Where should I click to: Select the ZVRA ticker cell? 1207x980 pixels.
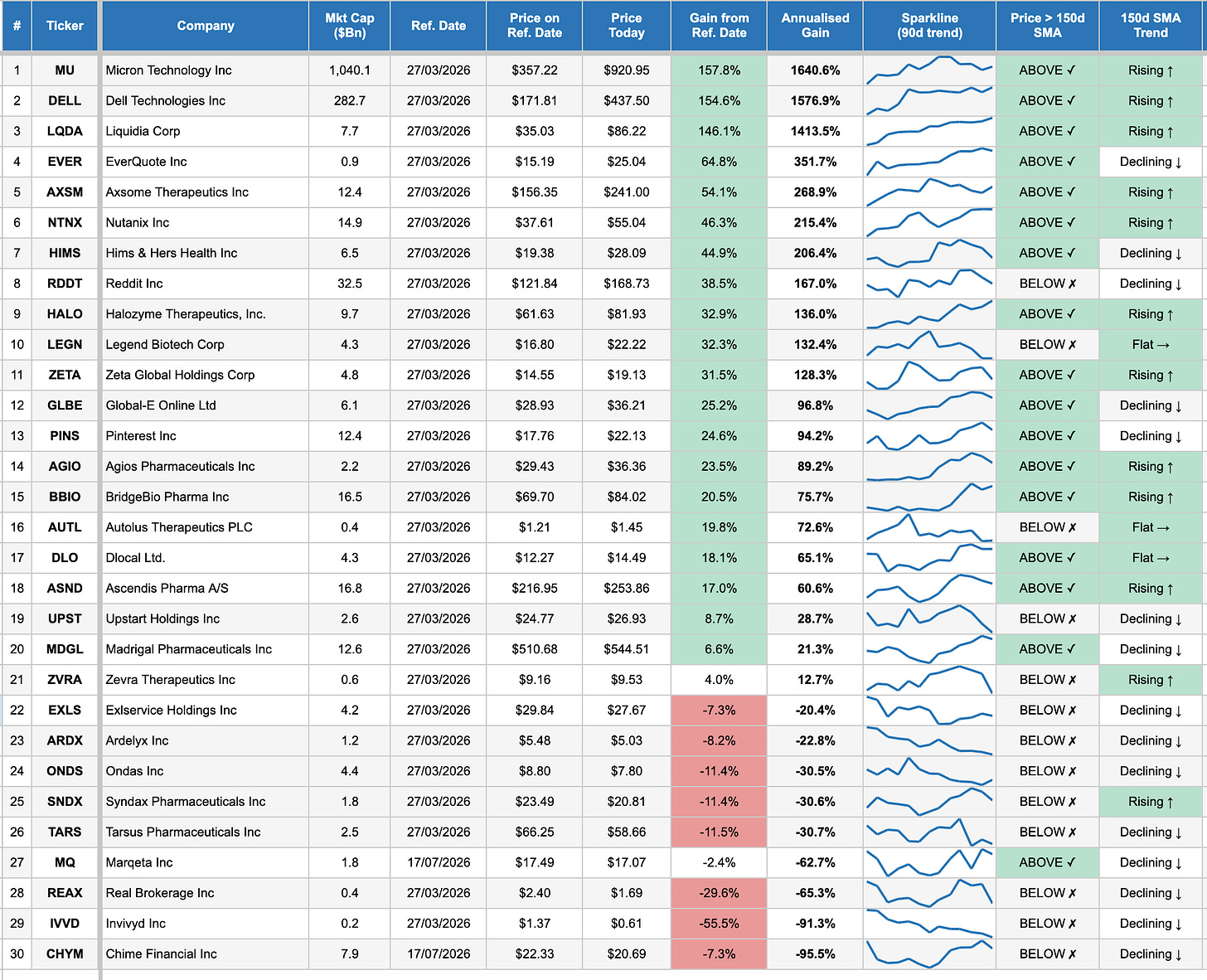(x=65, y=680)
